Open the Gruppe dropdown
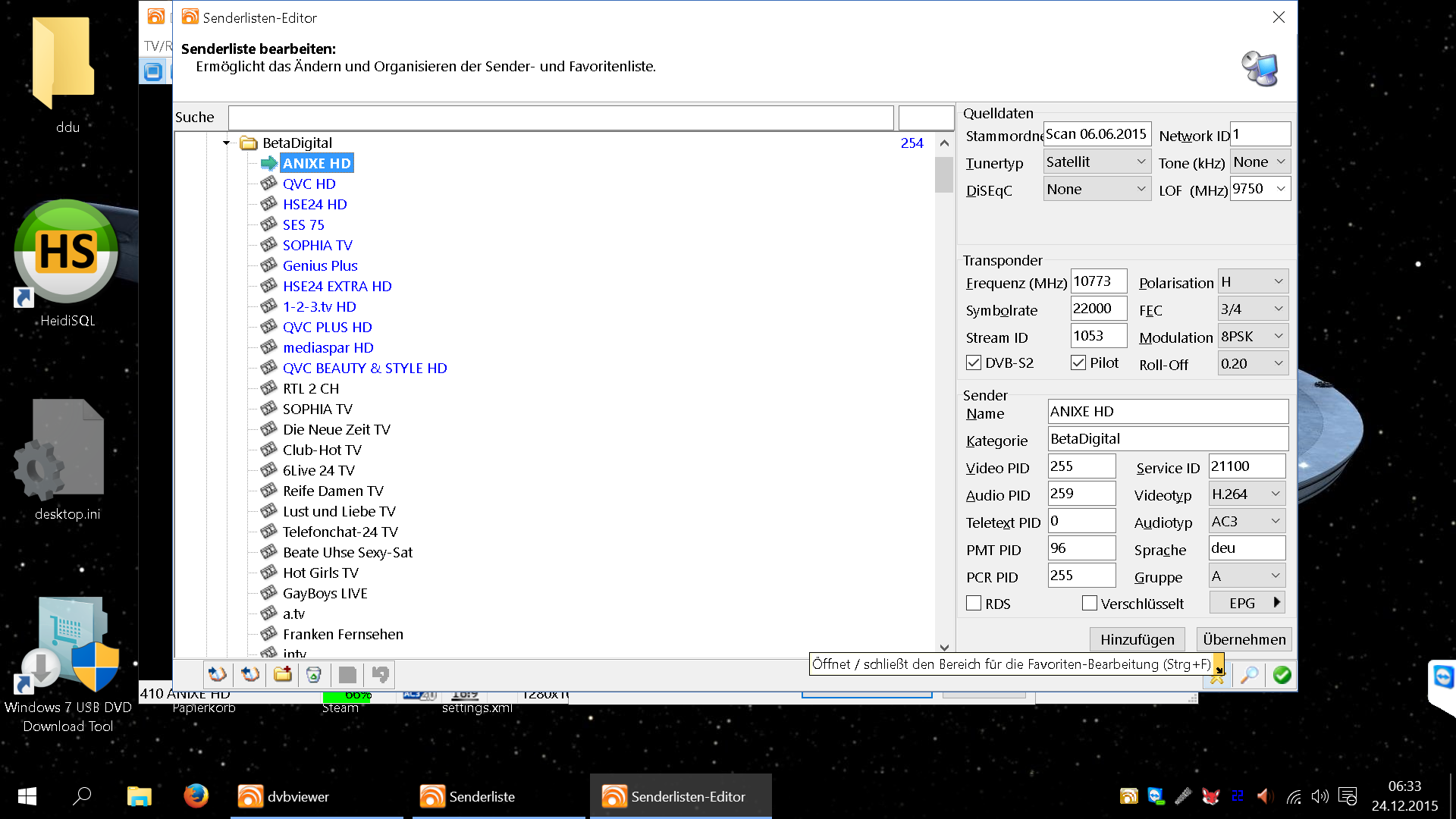 point(1247,576)
